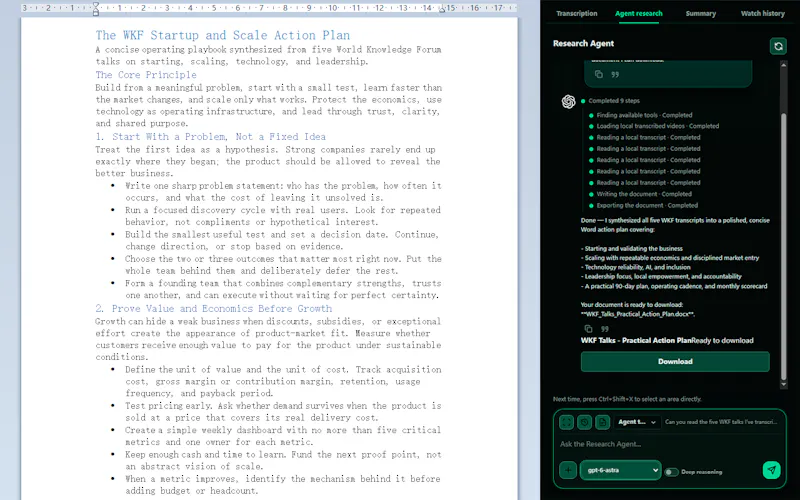This screenshot has width=800, height=500.
Task: Click the 'Next time, press Ctrl+Shift+X' hint
Action: [627, 399]
